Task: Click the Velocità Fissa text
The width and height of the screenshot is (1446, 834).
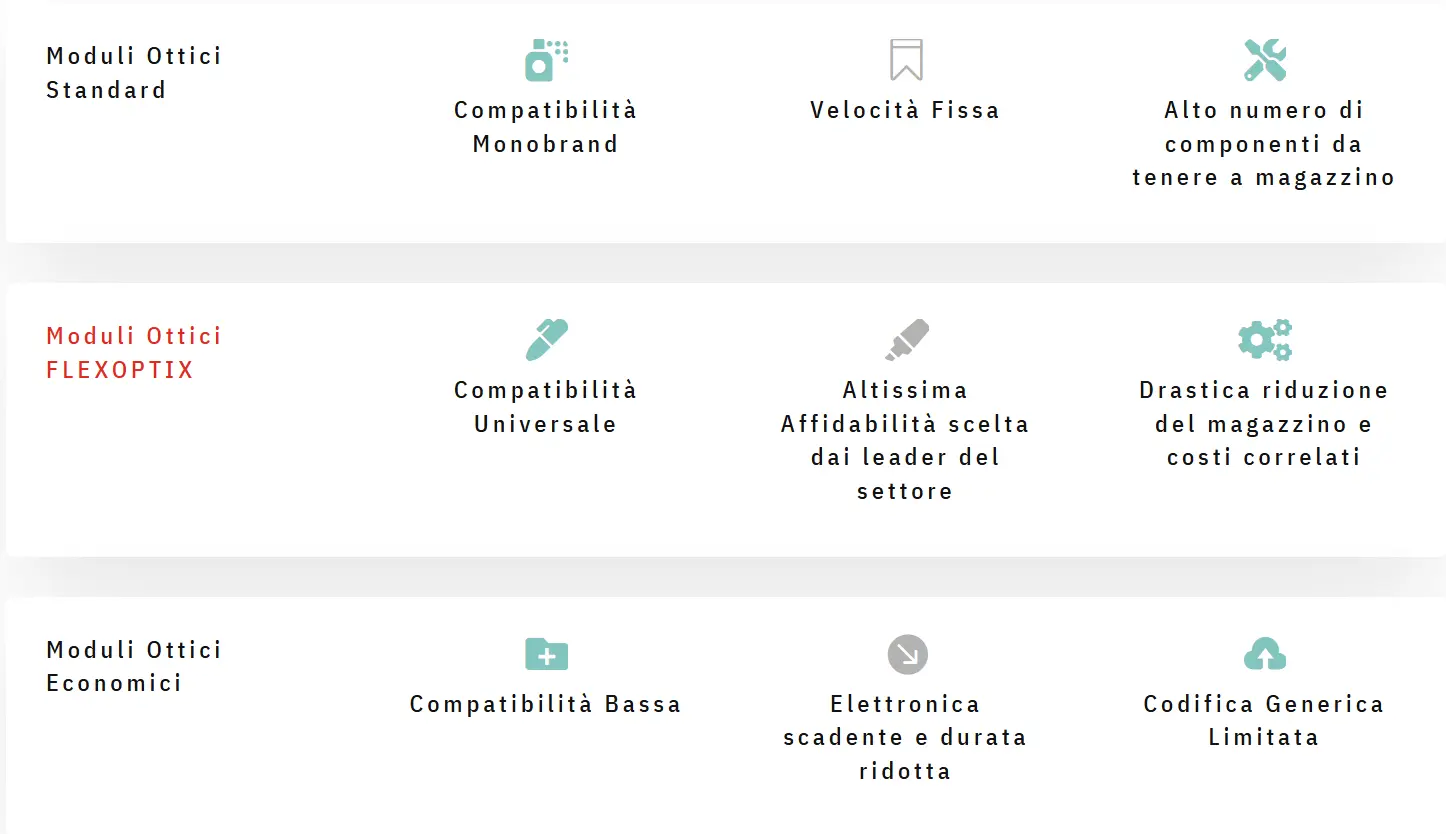Action: 905,110
